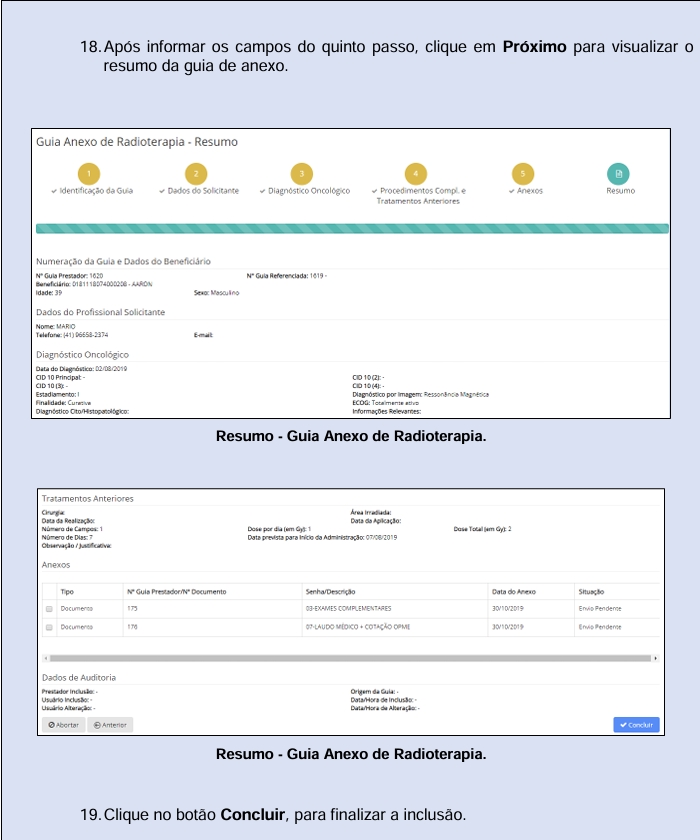This screenshot has width=700, height=840.
Task: Click step 3 circle Diagnóstico Oncológico
Action: pos(302,174)
